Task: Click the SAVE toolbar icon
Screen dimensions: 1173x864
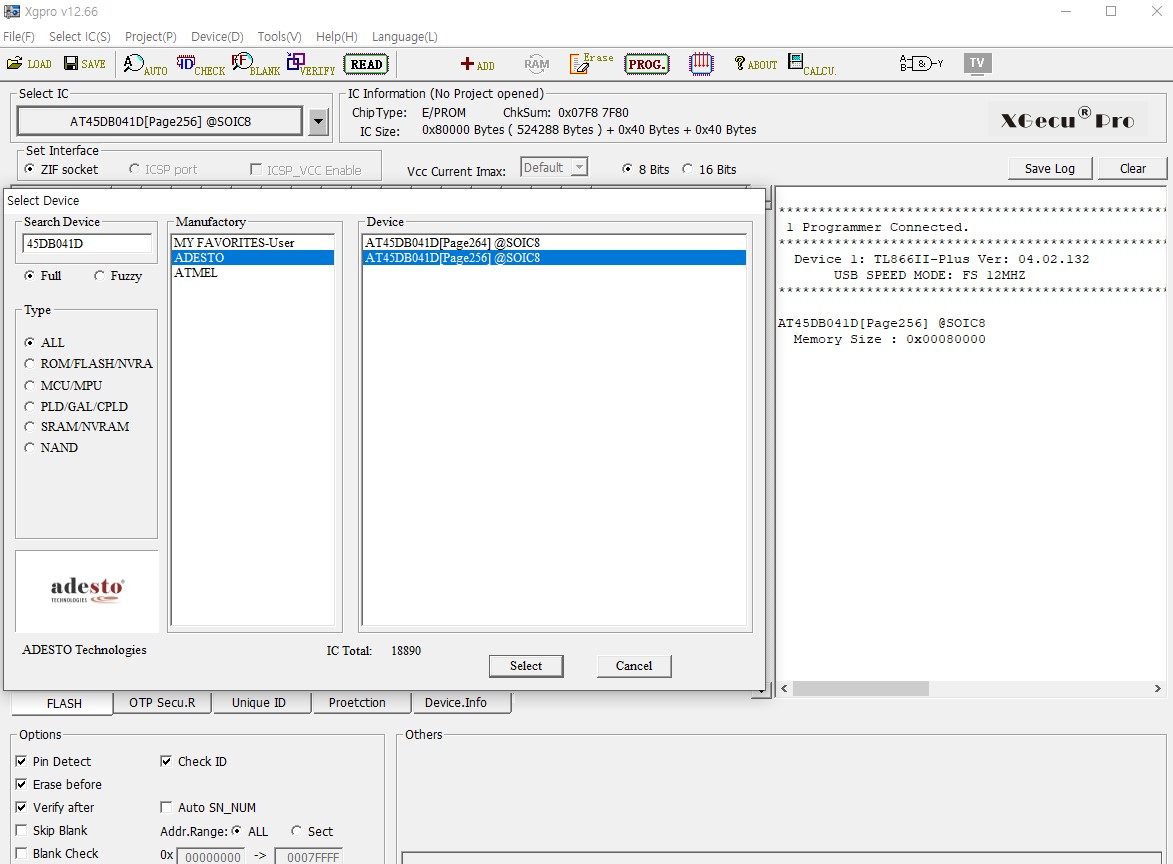Action: tap(84, 64)
